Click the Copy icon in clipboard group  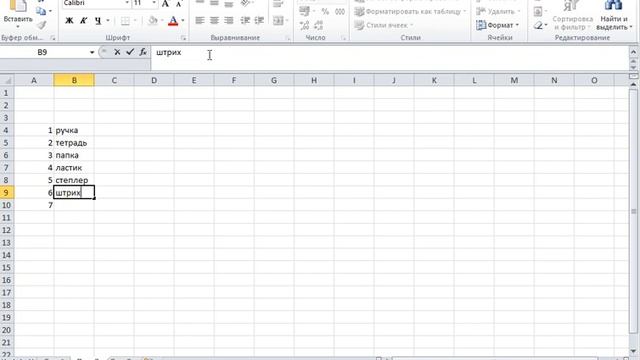[41, 11]
